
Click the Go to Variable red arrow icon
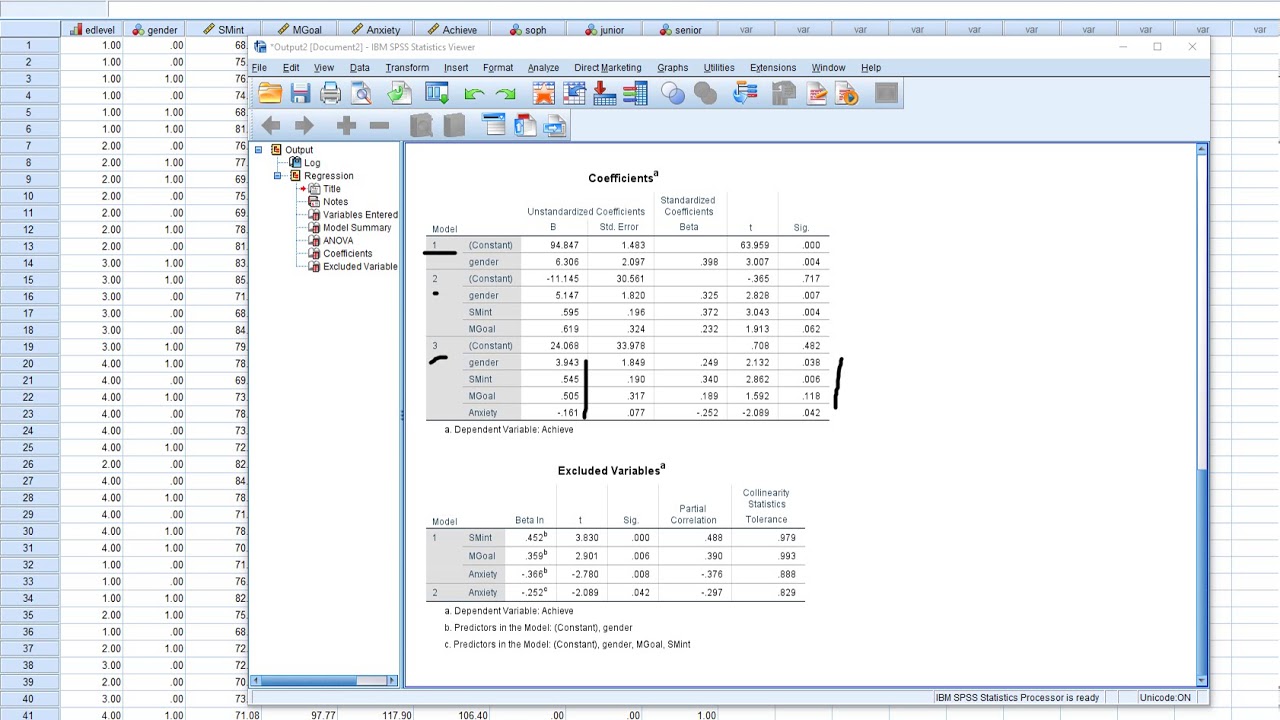604,94
